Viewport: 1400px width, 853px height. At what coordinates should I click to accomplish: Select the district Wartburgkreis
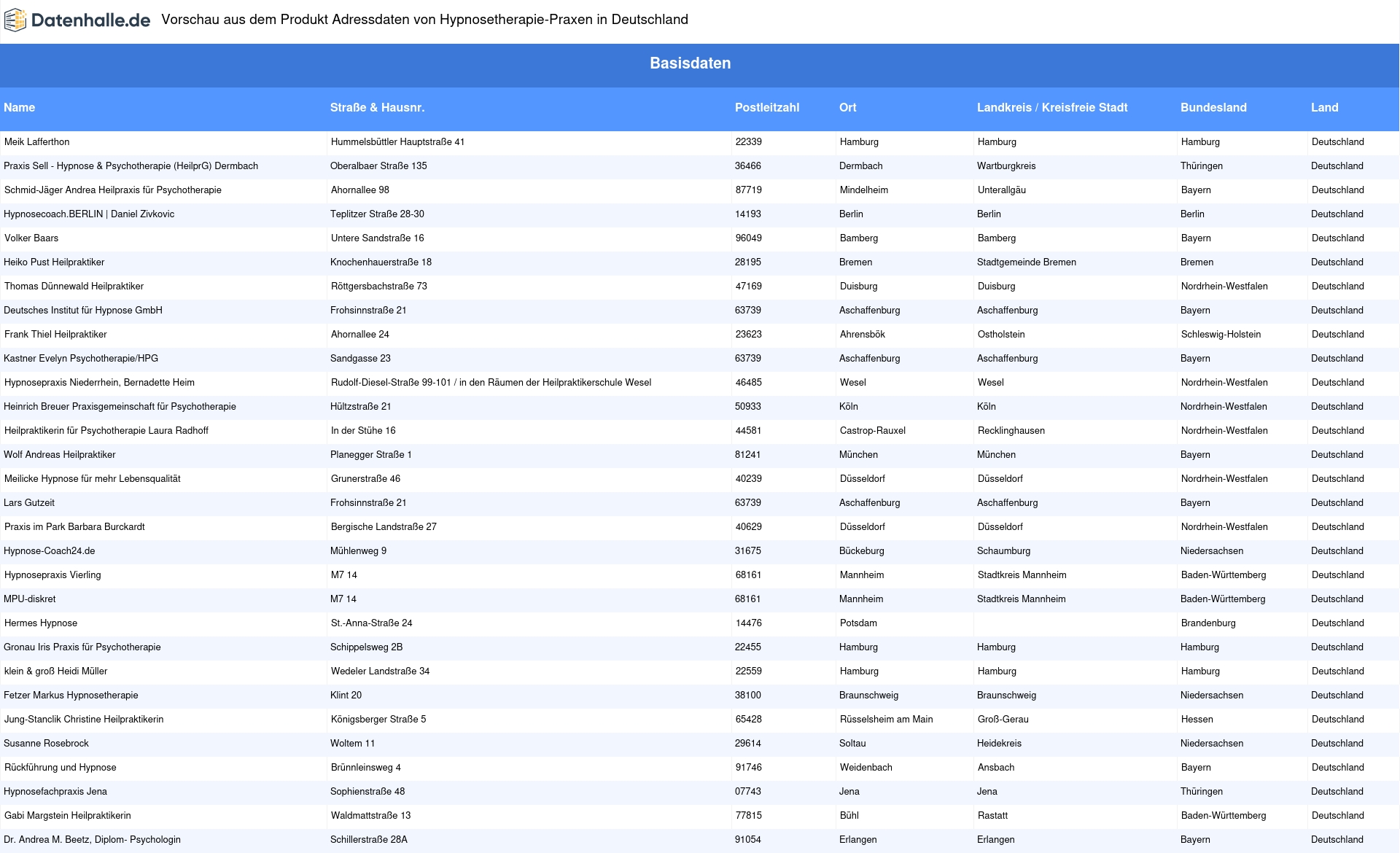click(1006, 166)
